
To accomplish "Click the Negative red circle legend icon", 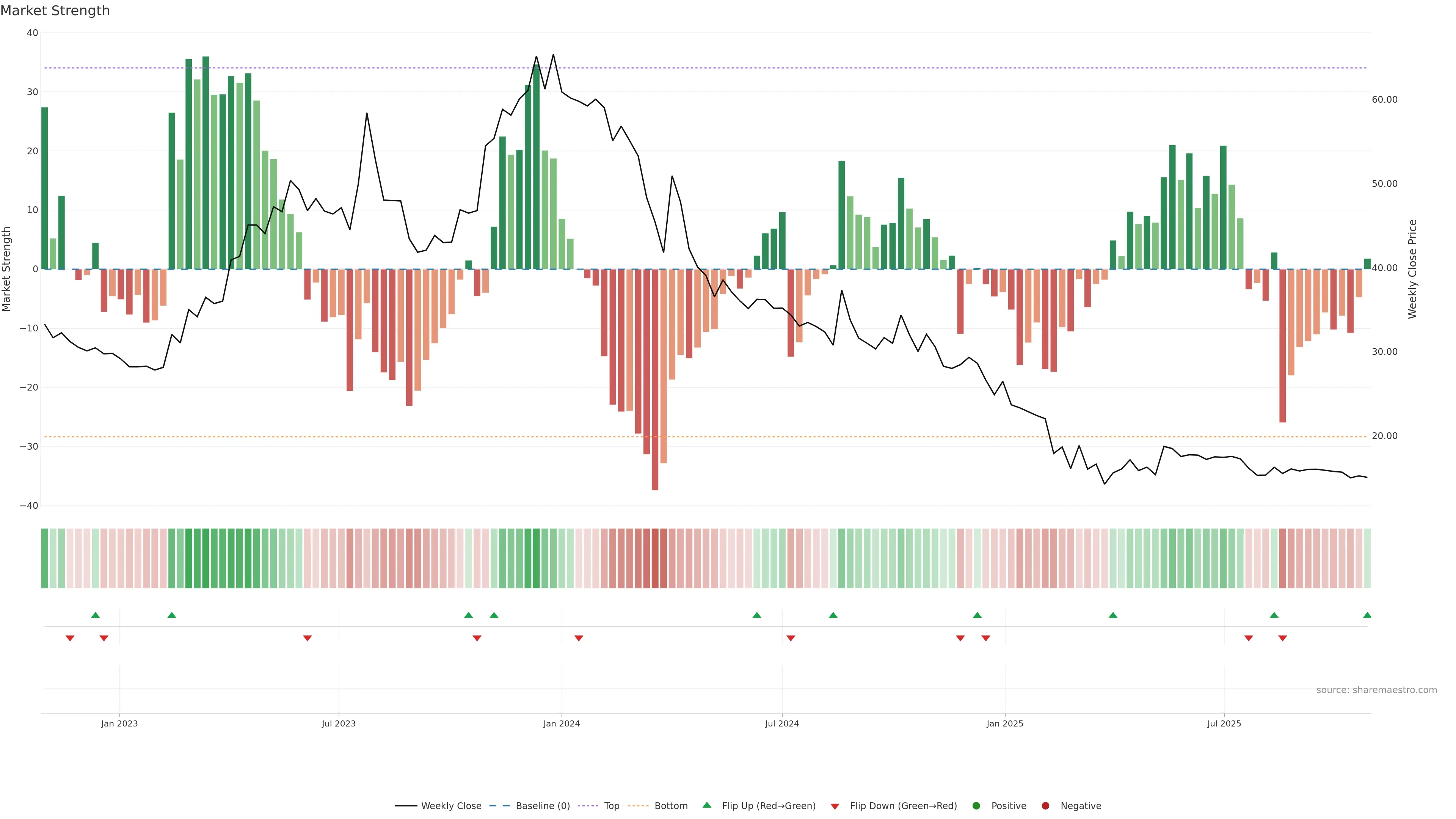I will click(x=1045, y=805).
